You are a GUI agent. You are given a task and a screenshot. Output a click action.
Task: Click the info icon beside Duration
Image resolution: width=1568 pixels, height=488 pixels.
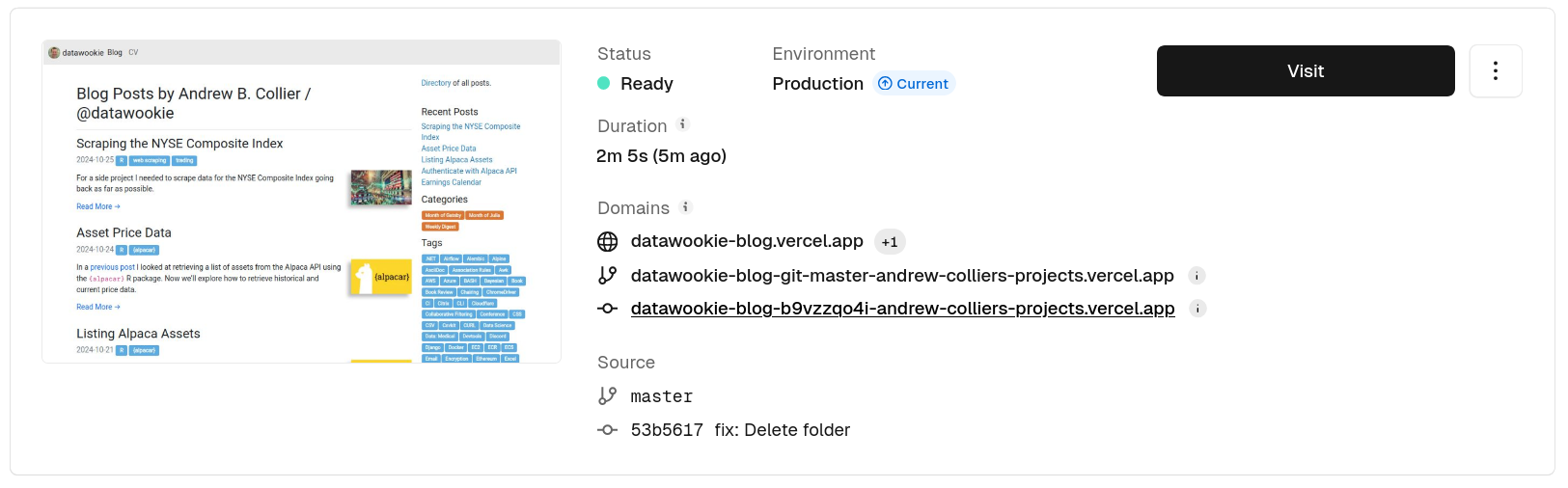pos(682,124)
